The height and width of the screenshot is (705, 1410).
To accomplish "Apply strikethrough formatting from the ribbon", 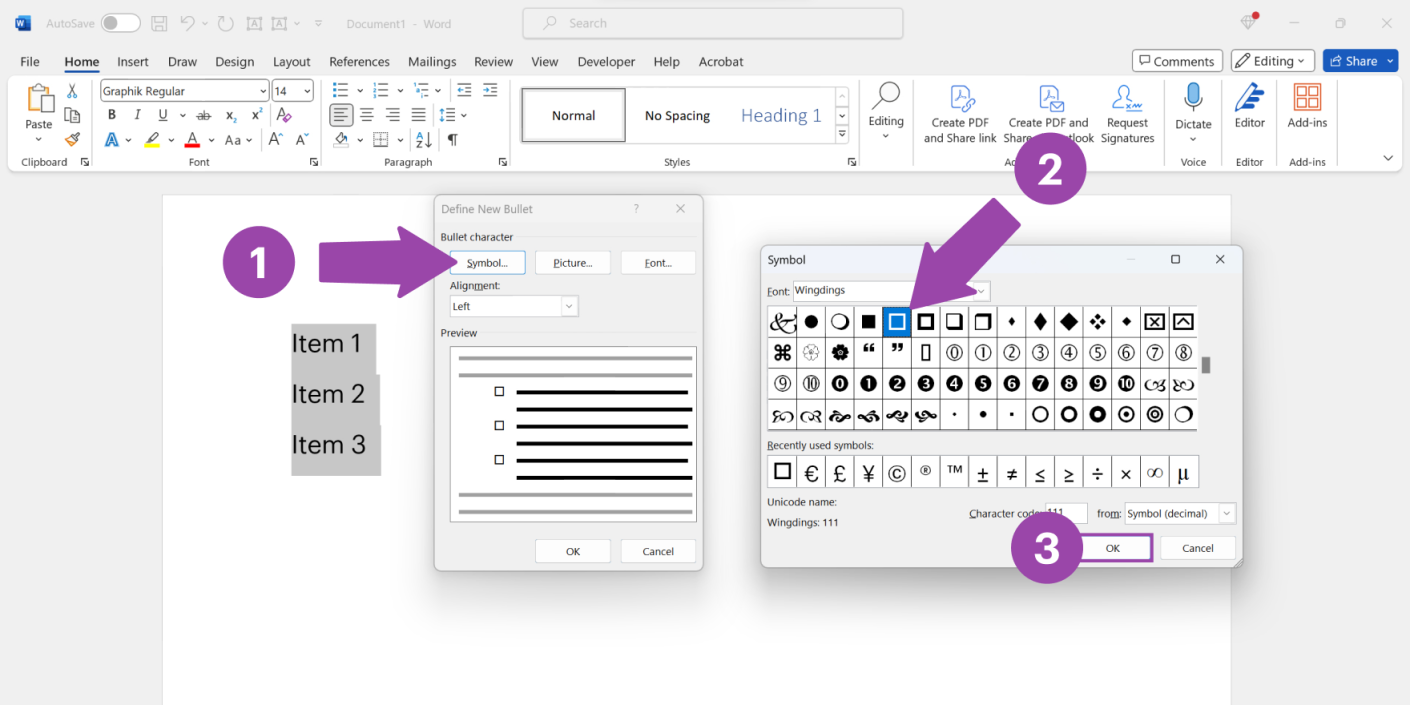I will point(204,115).
